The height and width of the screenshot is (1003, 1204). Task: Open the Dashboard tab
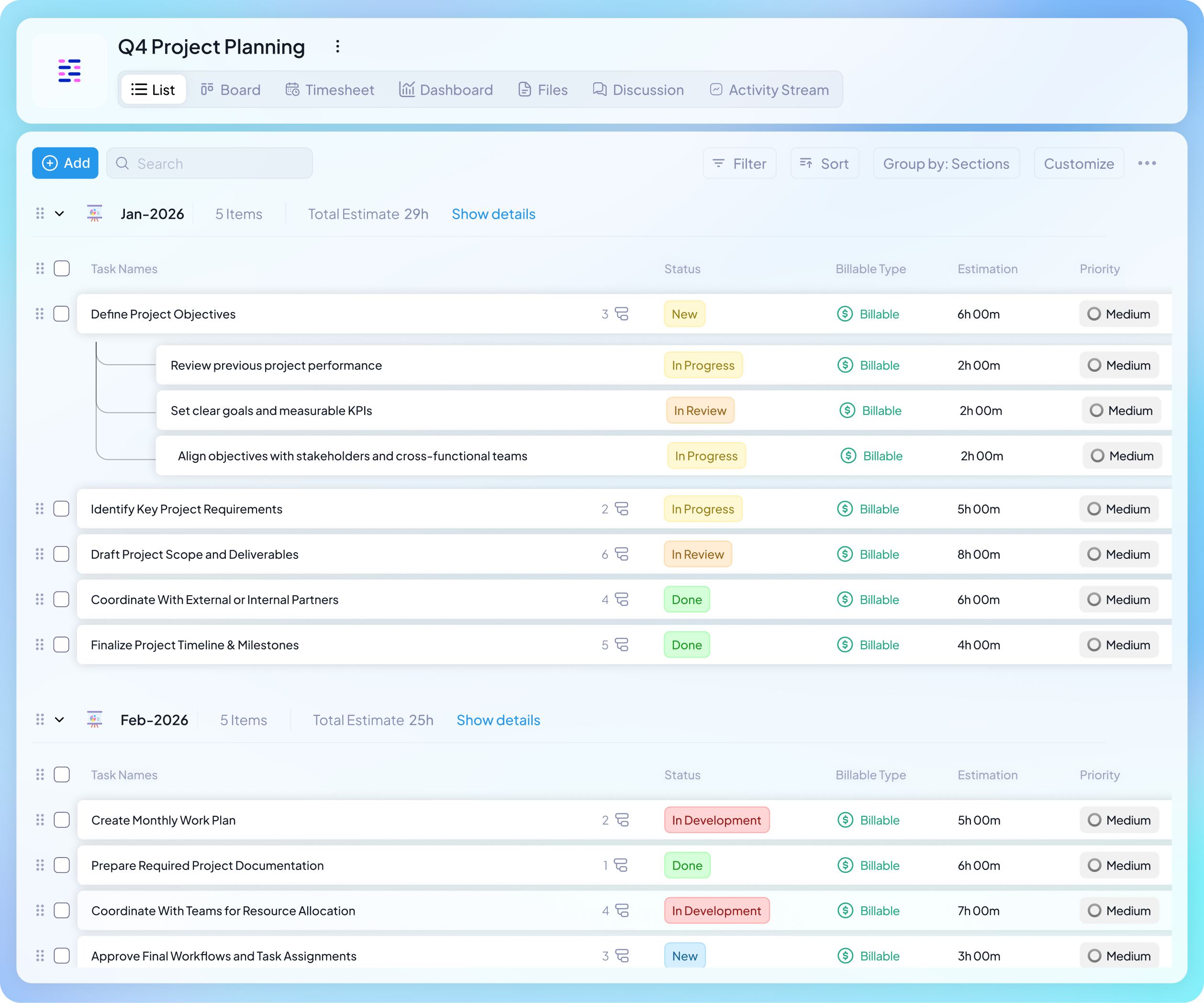tap(446, 89)
